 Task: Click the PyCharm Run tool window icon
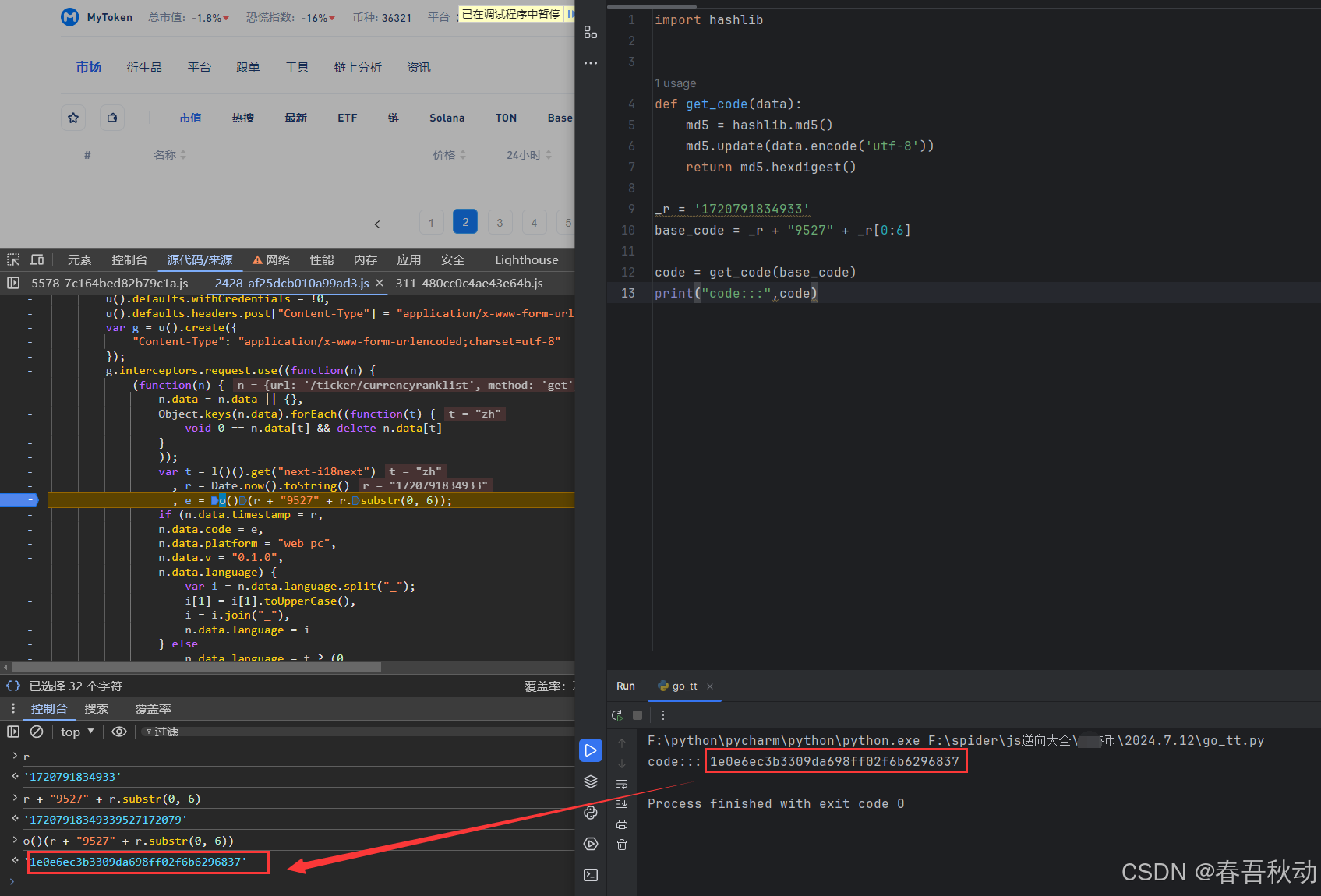pos(591,750)
